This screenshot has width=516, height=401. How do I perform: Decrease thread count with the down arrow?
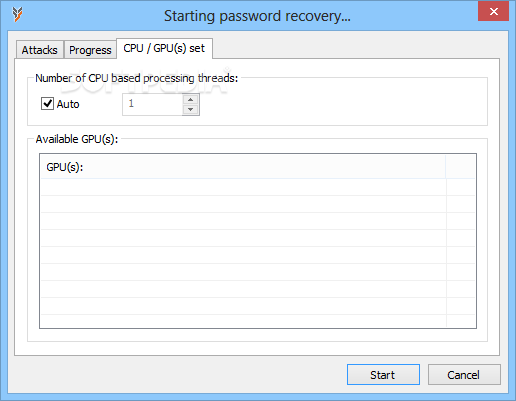(x=191, y=110)
